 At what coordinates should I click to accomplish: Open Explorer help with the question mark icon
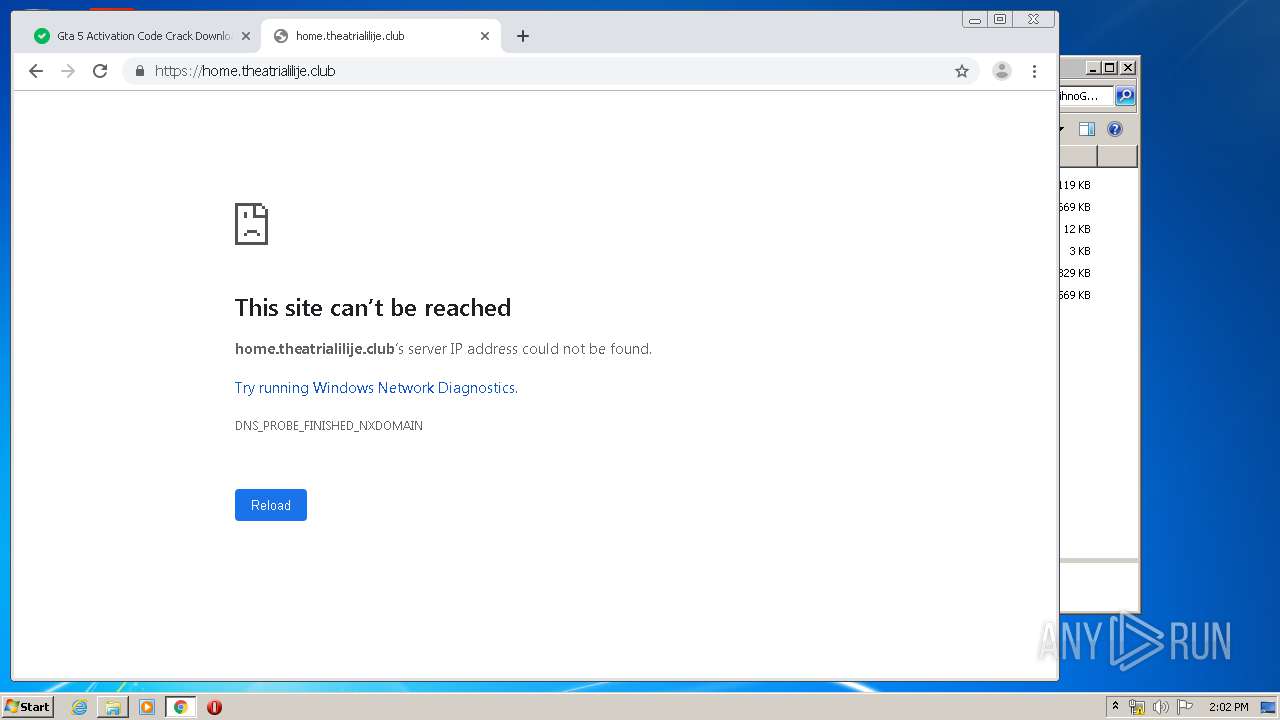(1115, 129)
